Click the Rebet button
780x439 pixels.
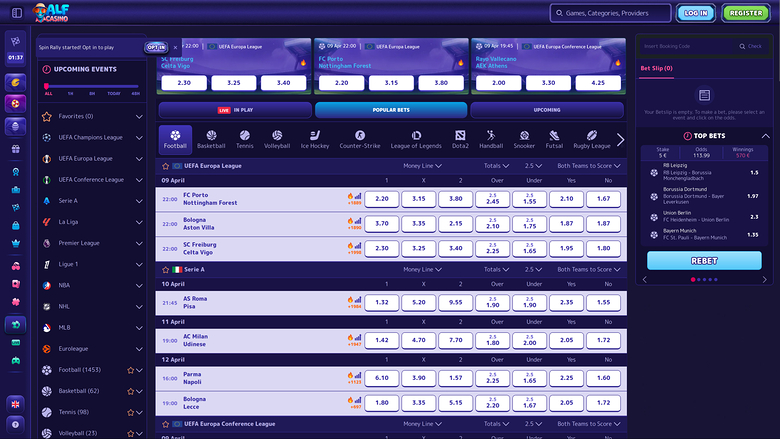coord(704,261)
